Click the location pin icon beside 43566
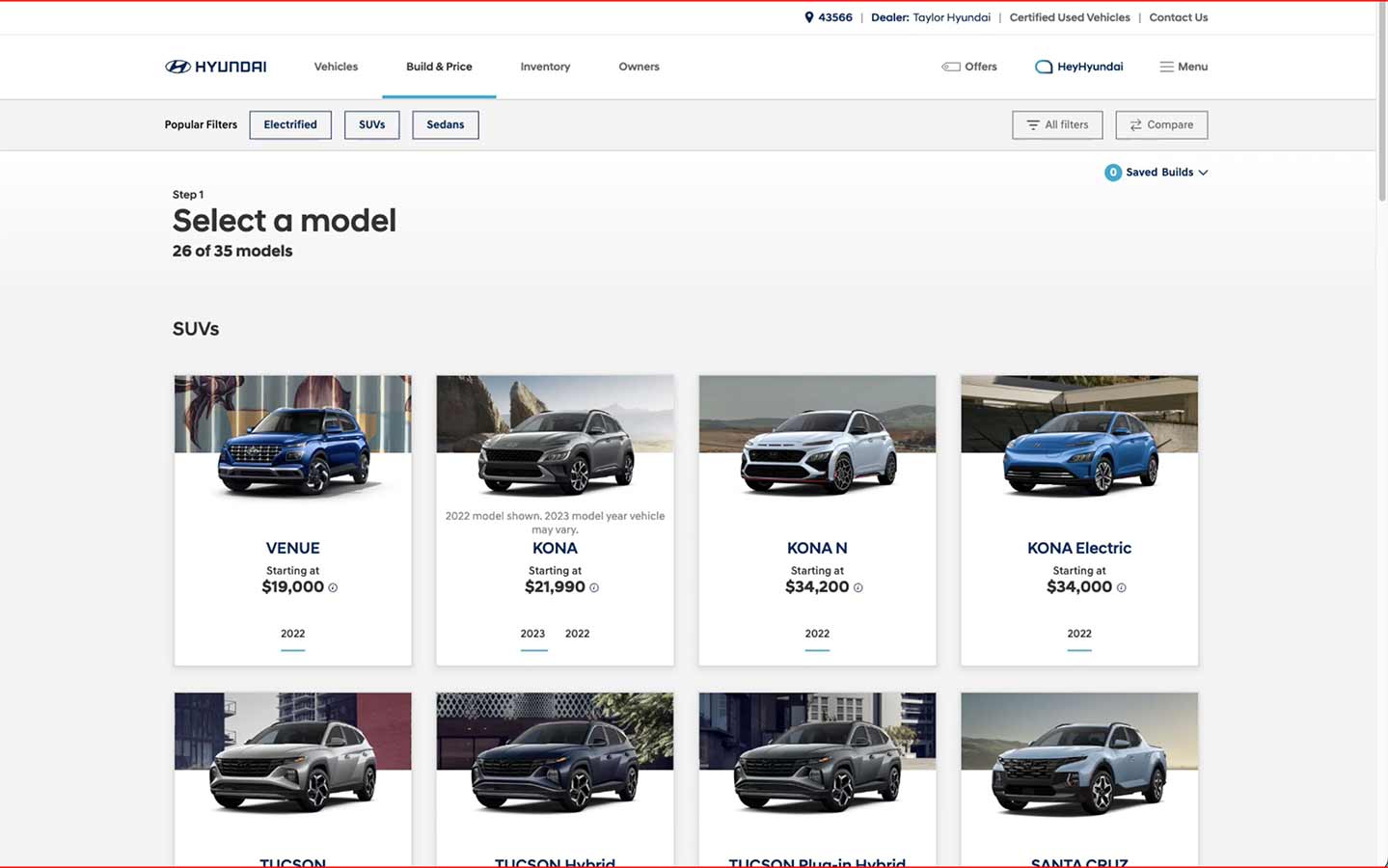 [808, 17]
